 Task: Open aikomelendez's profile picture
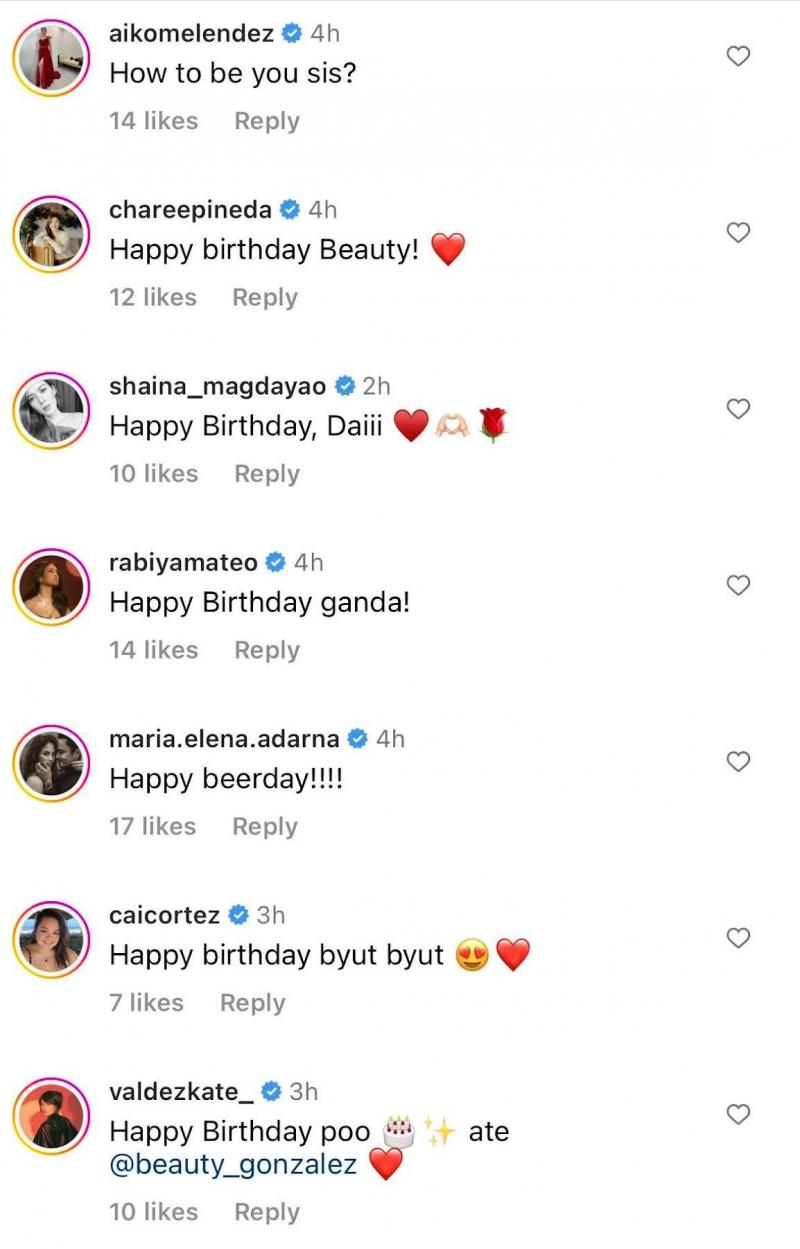pyautogui.click(x=50, y=58)
